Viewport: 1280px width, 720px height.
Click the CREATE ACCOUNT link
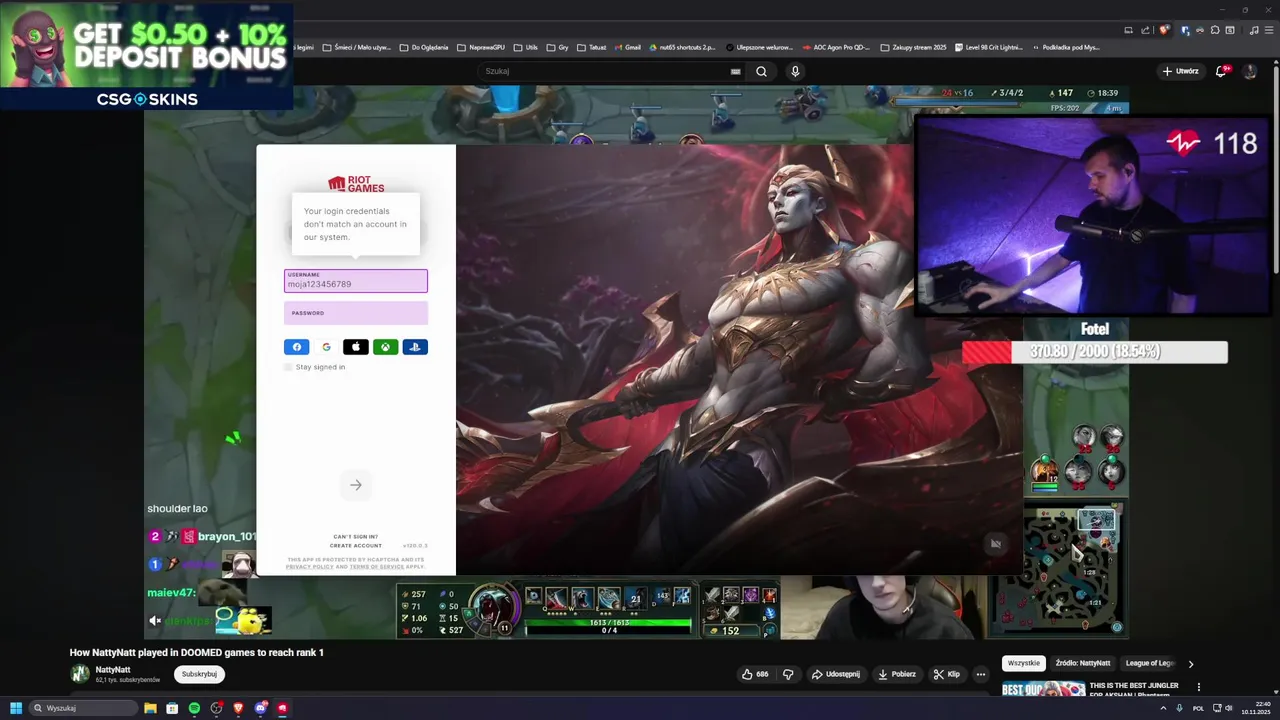tap(355, 546)
